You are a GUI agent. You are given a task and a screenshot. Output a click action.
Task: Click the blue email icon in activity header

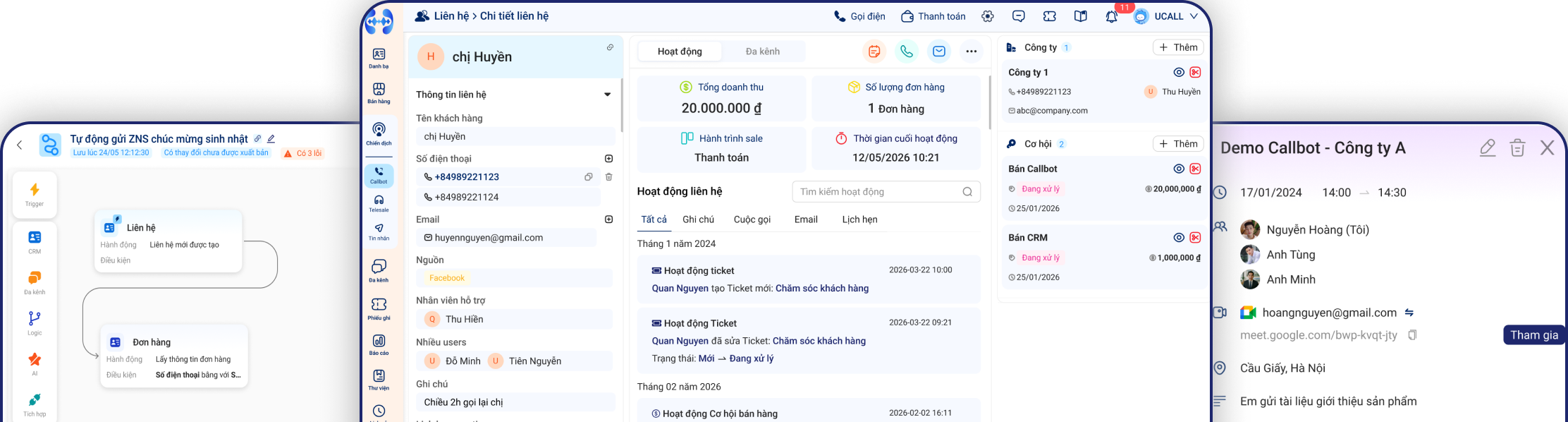[939, 52]
